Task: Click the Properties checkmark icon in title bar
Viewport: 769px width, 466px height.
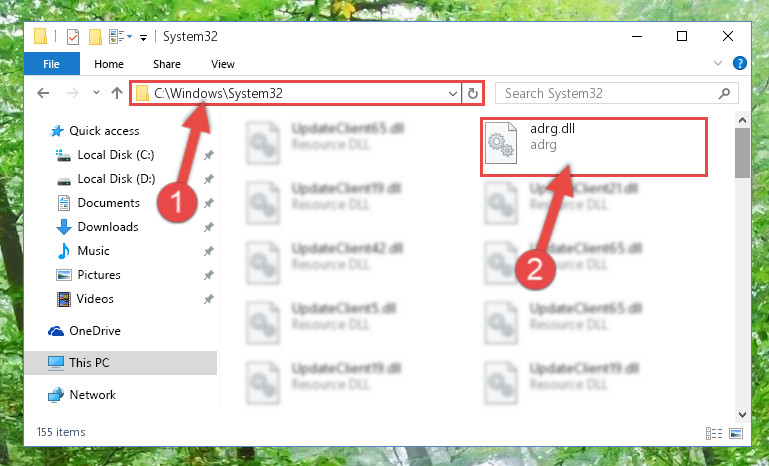Action: pos(73,37)
